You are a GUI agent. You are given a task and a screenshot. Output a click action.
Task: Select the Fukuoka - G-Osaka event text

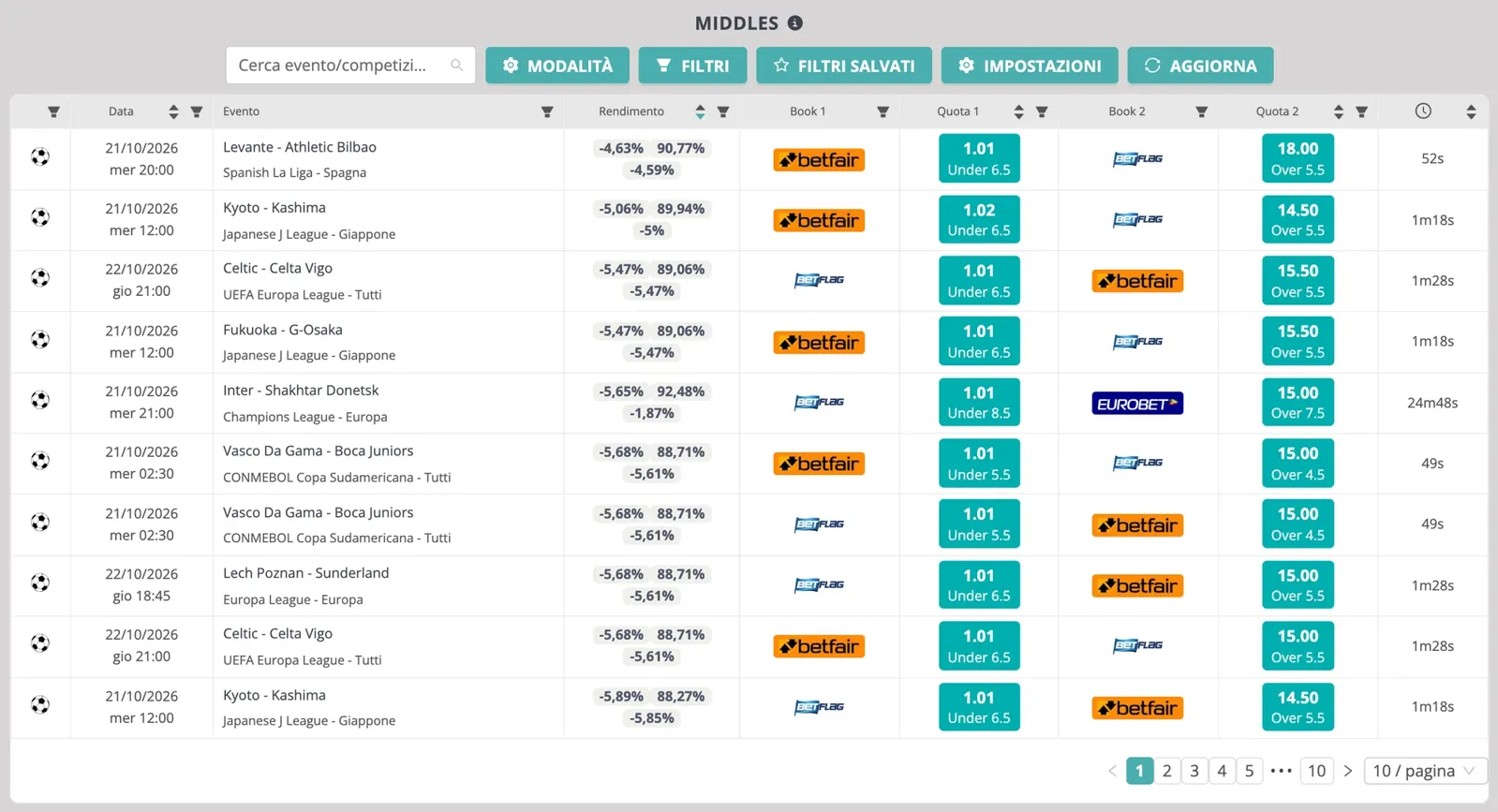283,330
